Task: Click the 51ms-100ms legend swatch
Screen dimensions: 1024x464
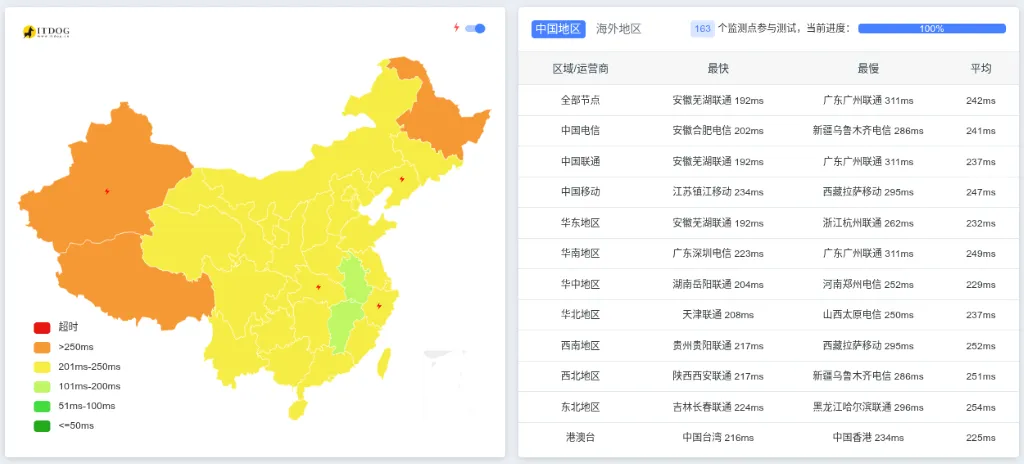Action: tap(42, 406)
